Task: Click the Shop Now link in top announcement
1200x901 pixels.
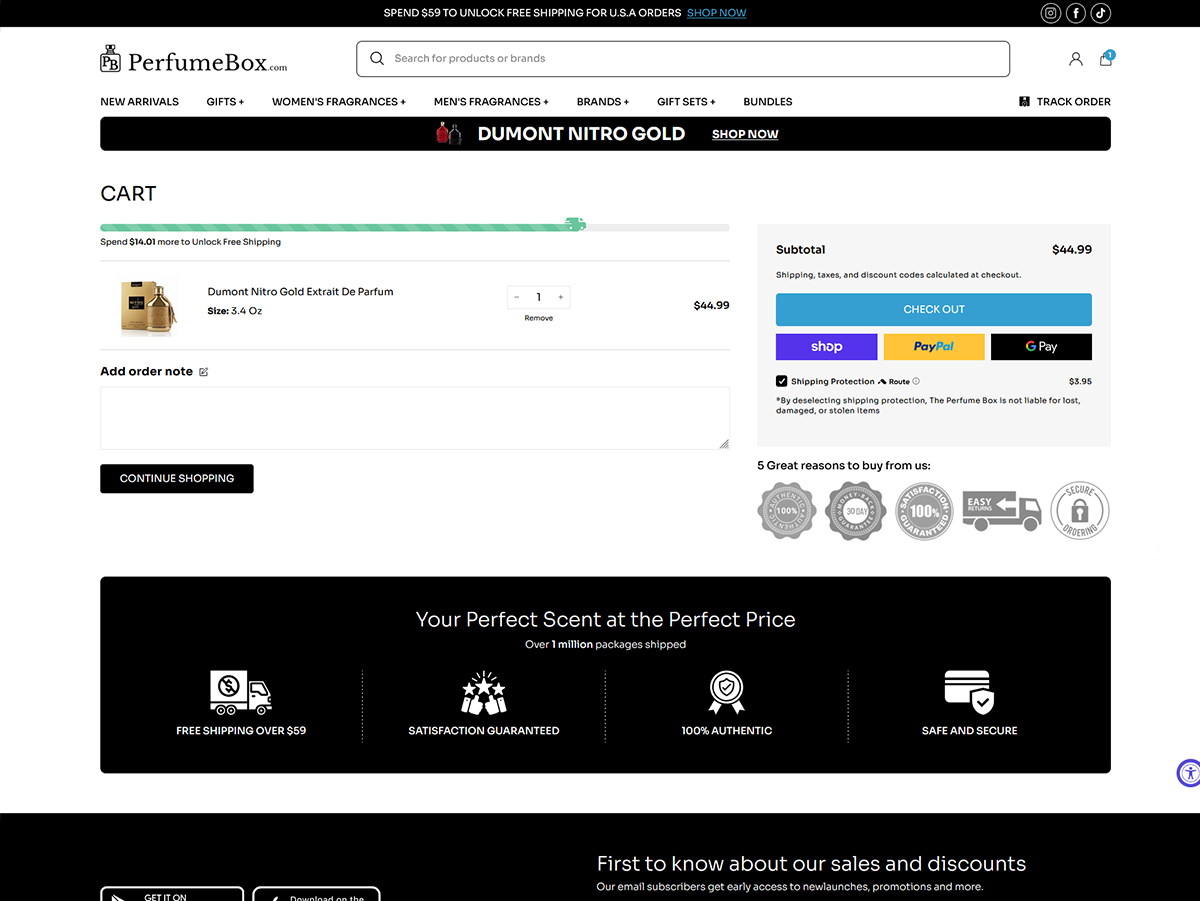Action: pyautogui.click(x=717, y=13)
